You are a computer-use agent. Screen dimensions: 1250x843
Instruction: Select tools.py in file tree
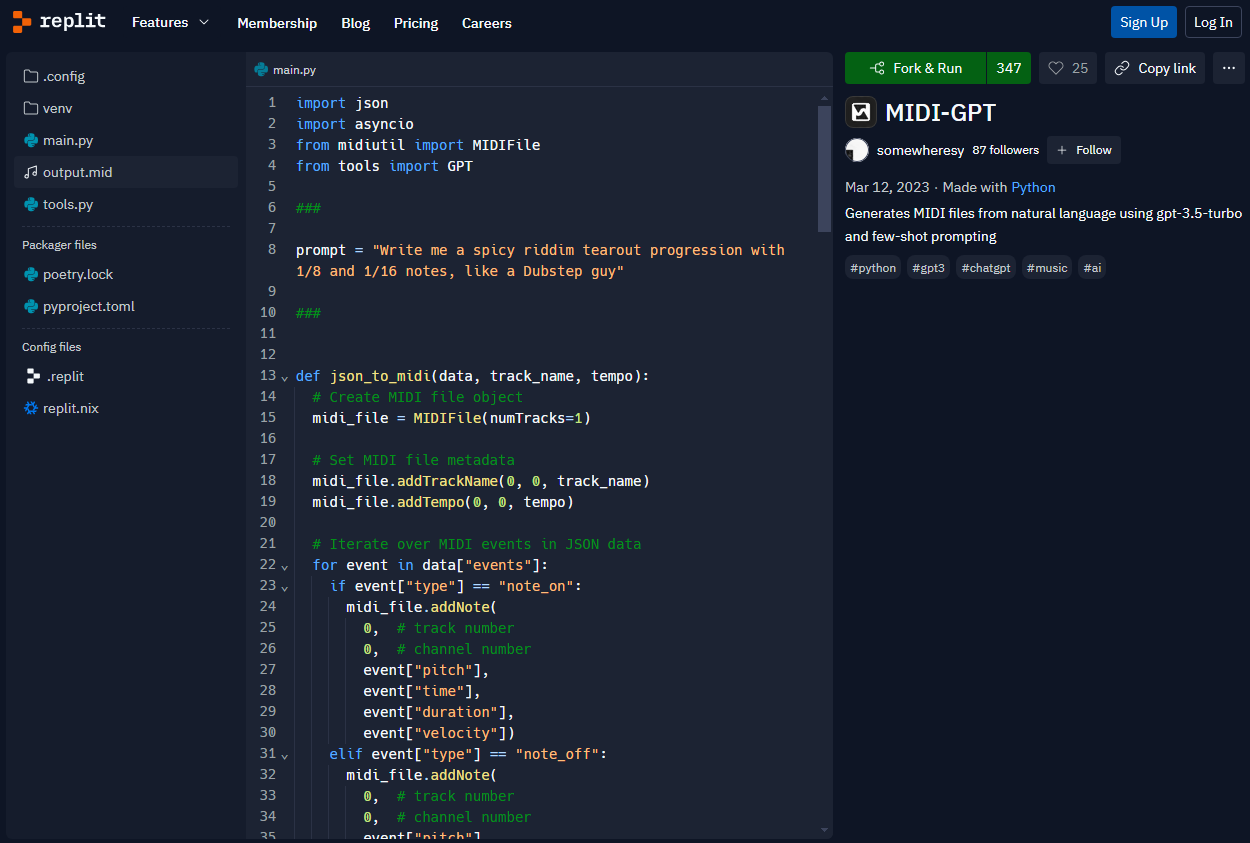pos(126,204)
